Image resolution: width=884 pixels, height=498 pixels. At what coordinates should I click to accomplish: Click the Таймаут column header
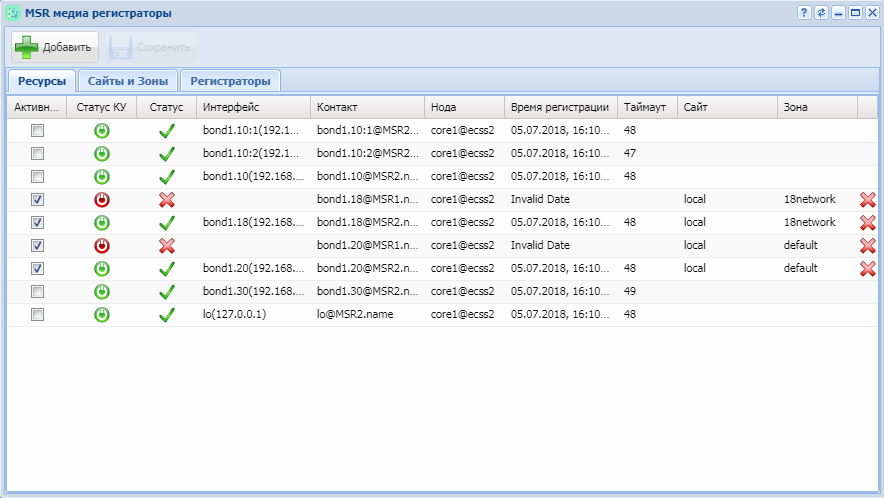[x=647, y=107]
